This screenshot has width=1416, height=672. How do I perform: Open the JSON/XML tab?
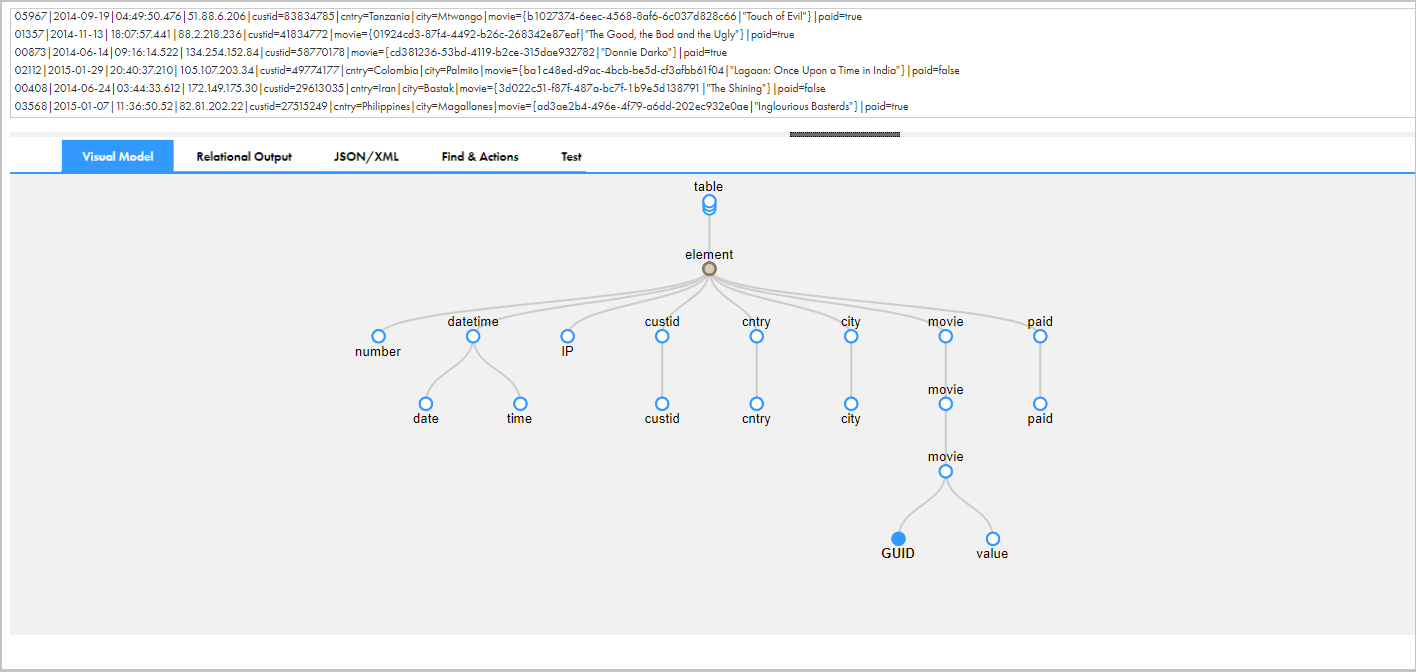click(366, 156)
